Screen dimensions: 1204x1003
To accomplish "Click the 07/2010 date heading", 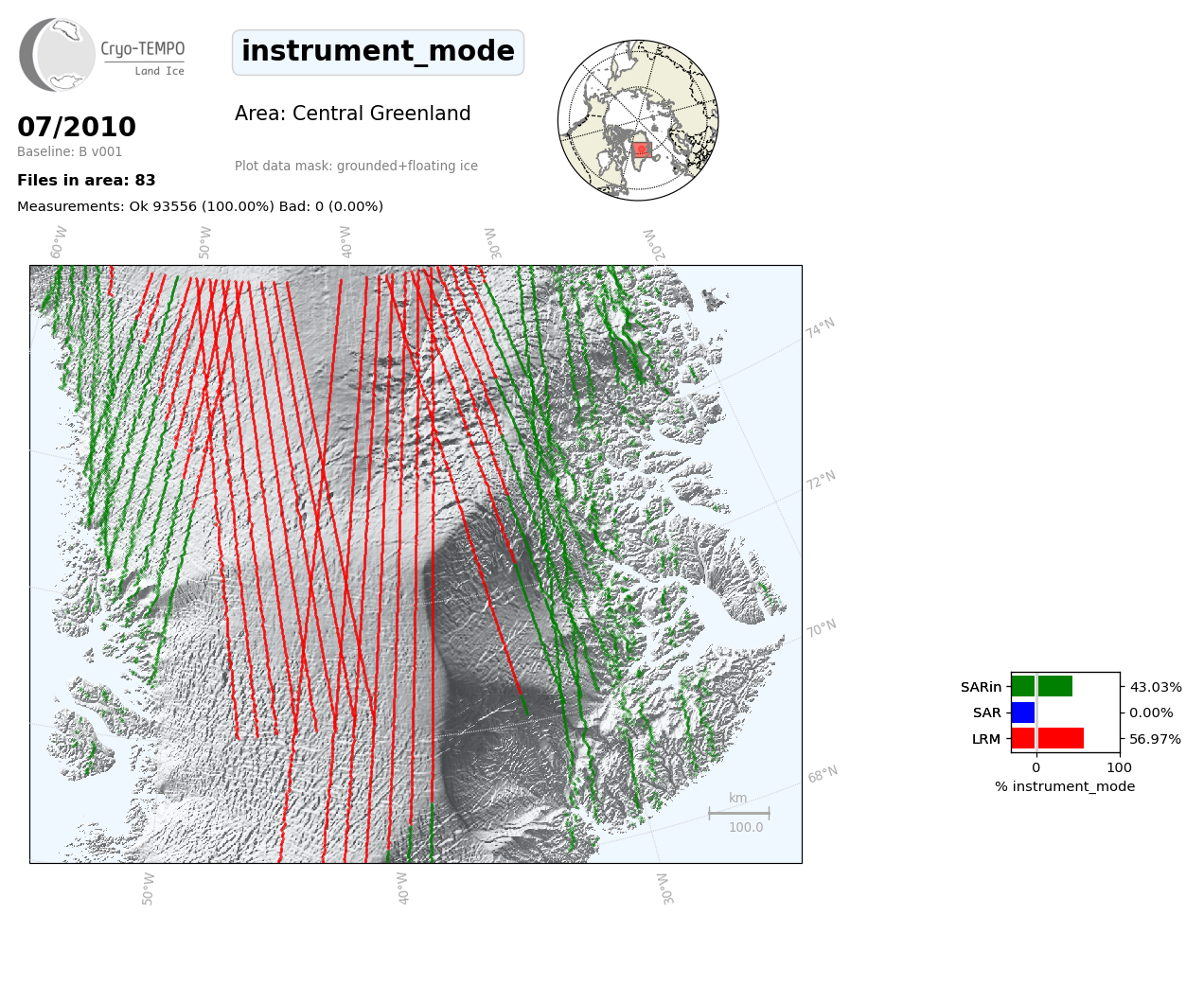I will (x=77, y=127).
